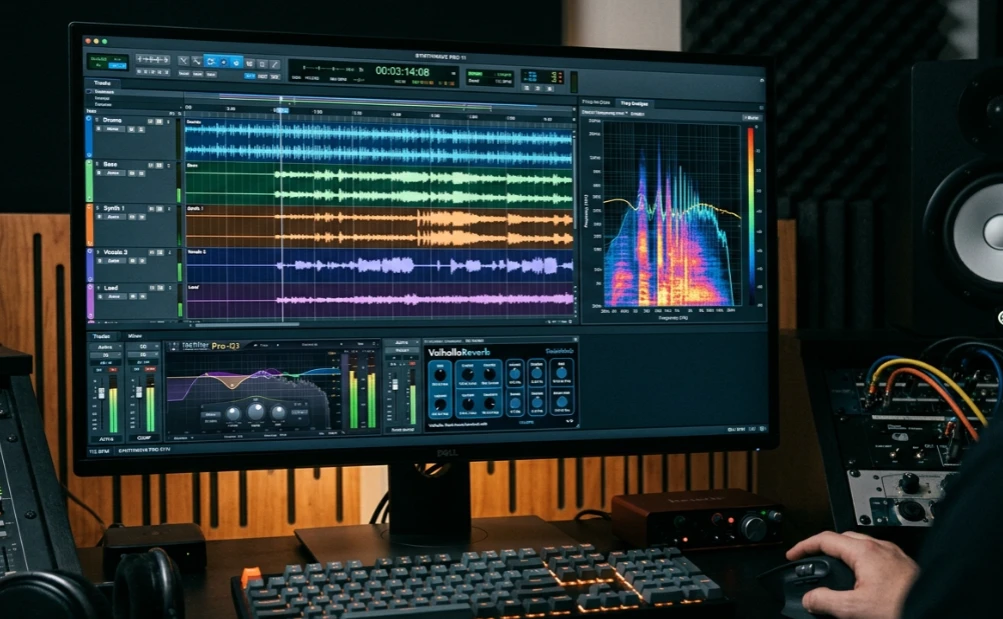Click the green Tempo display box
Image resolution: width=1003 pixels, height=619 pixels.
coord(489,78)
